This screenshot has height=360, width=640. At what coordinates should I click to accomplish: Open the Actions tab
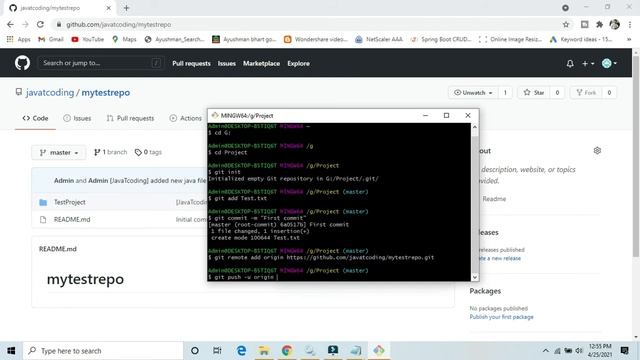click(186, 118)
